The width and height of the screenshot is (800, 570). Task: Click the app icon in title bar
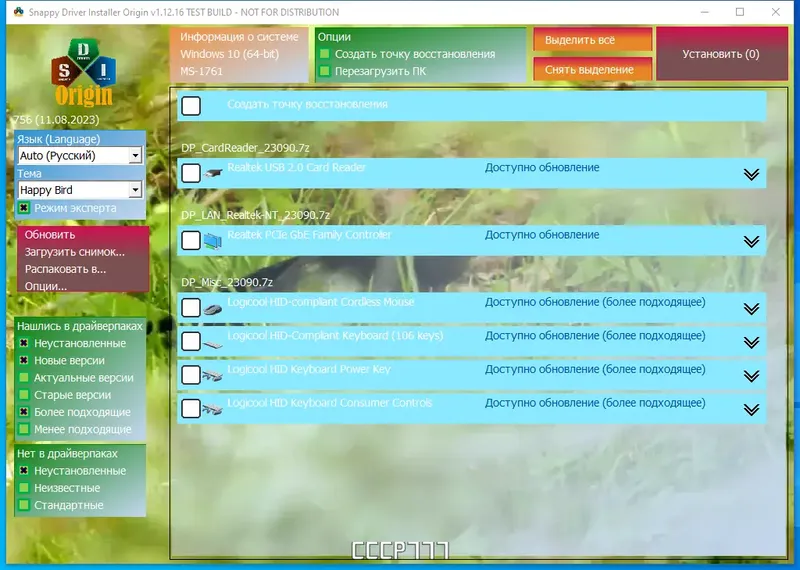coord(18,12)
